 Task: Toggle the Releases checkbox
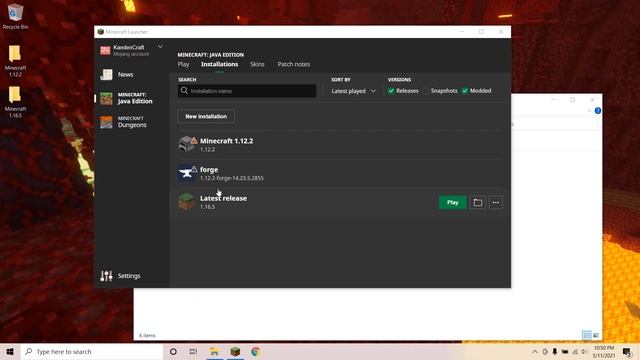(x=391, y=91)
